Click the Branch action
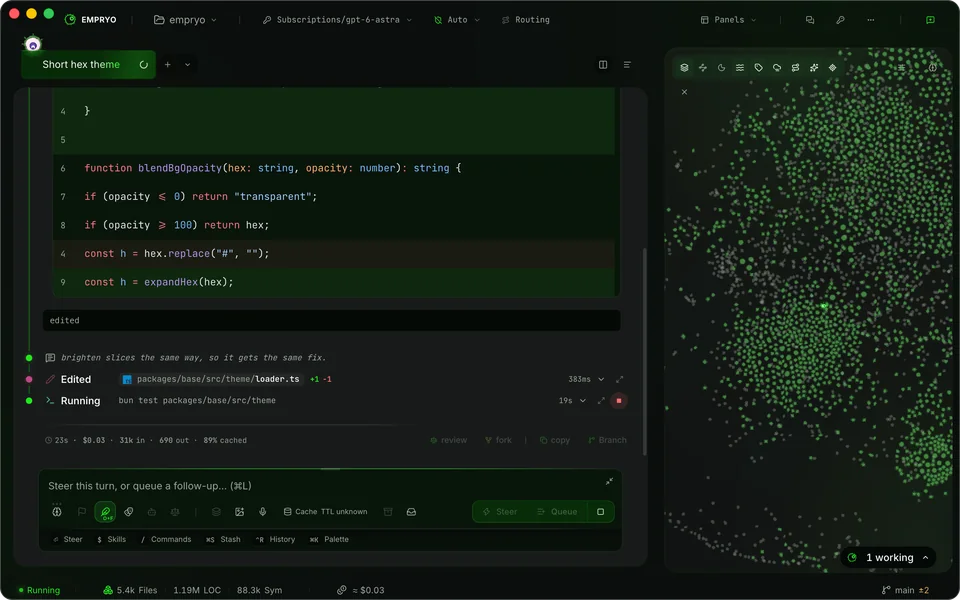The image size is (960, 600). click(607, 440)
